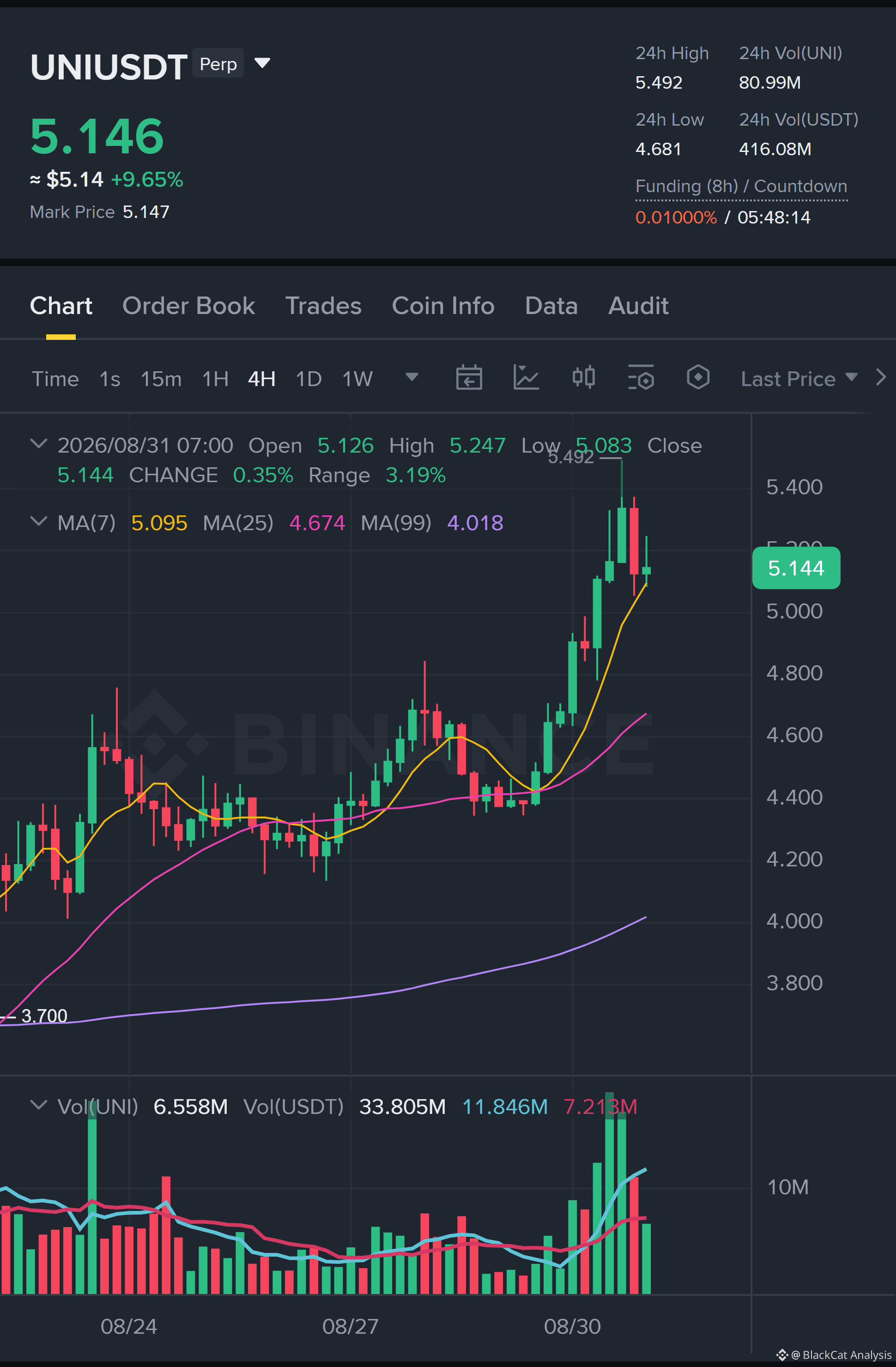Open the indicator settings icon

point(641,378)
